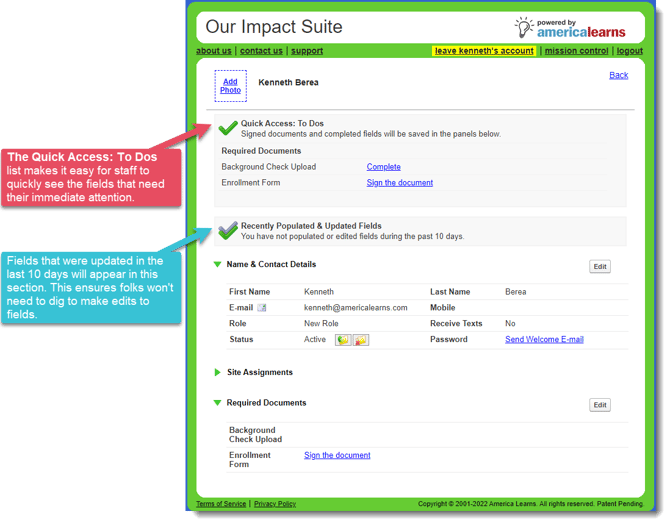Go to contact us in top navigation
The width and height of the screenshot is (670, 525).
tap(261, 51)
